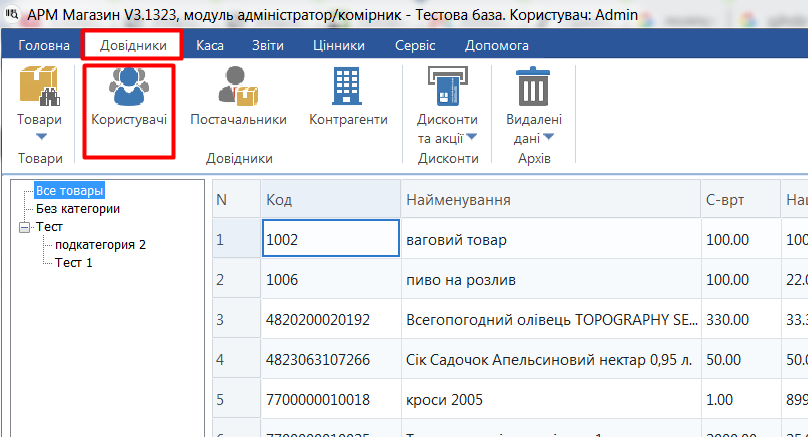
Task: Open the Сервіс tab
Action: 415,45
